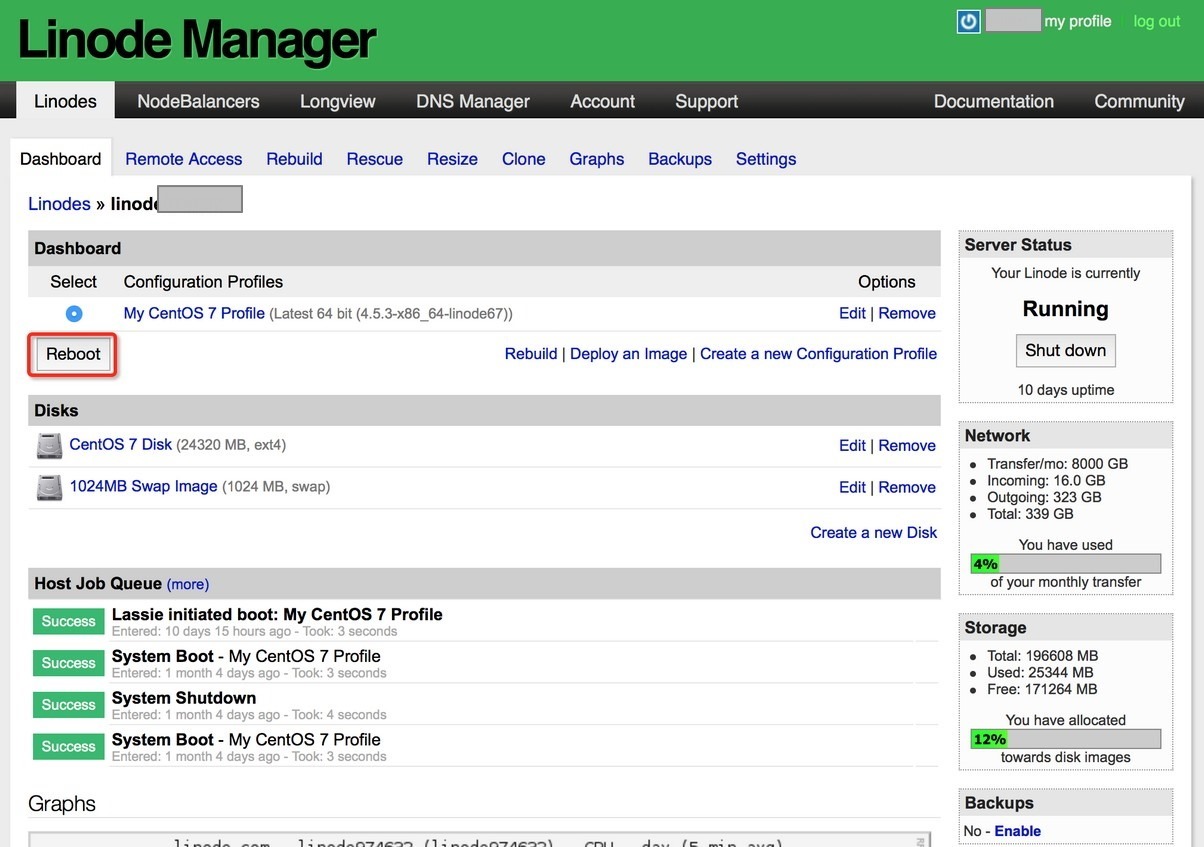Click Create a new Disk
This screenshot has width=1204, height=847.
(874, 533)
